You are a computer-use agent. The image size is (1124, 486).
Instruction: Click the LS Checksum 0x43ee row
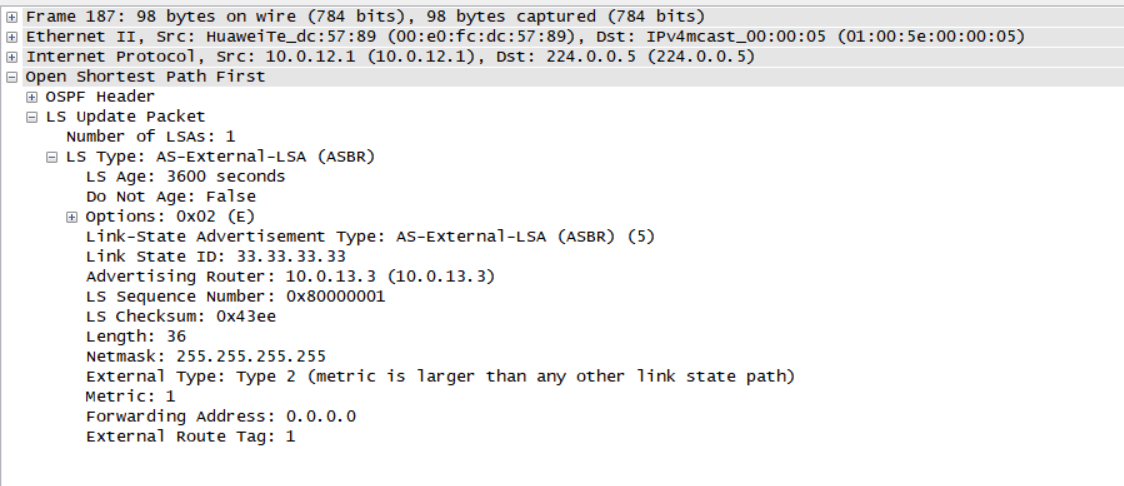pos(180,316)
